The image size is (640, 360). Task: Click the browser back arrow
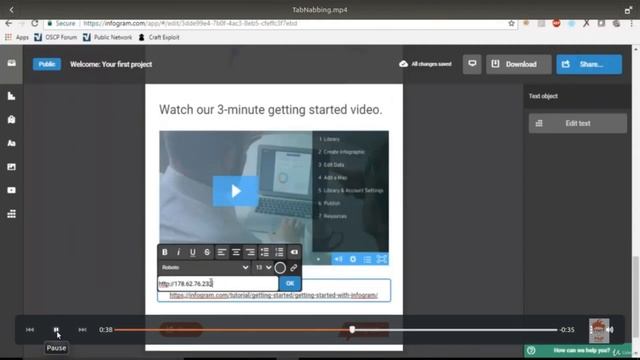tap(9, 24)
